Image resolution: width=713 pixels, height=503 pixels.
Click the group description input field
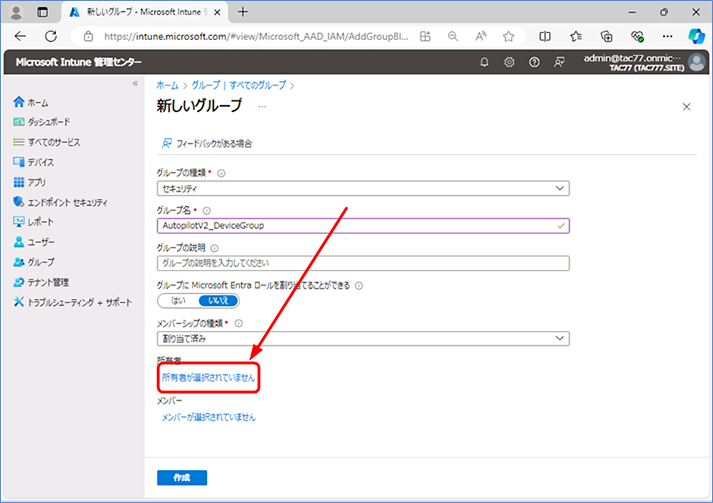pyautogui.click(x=363, y=263)
